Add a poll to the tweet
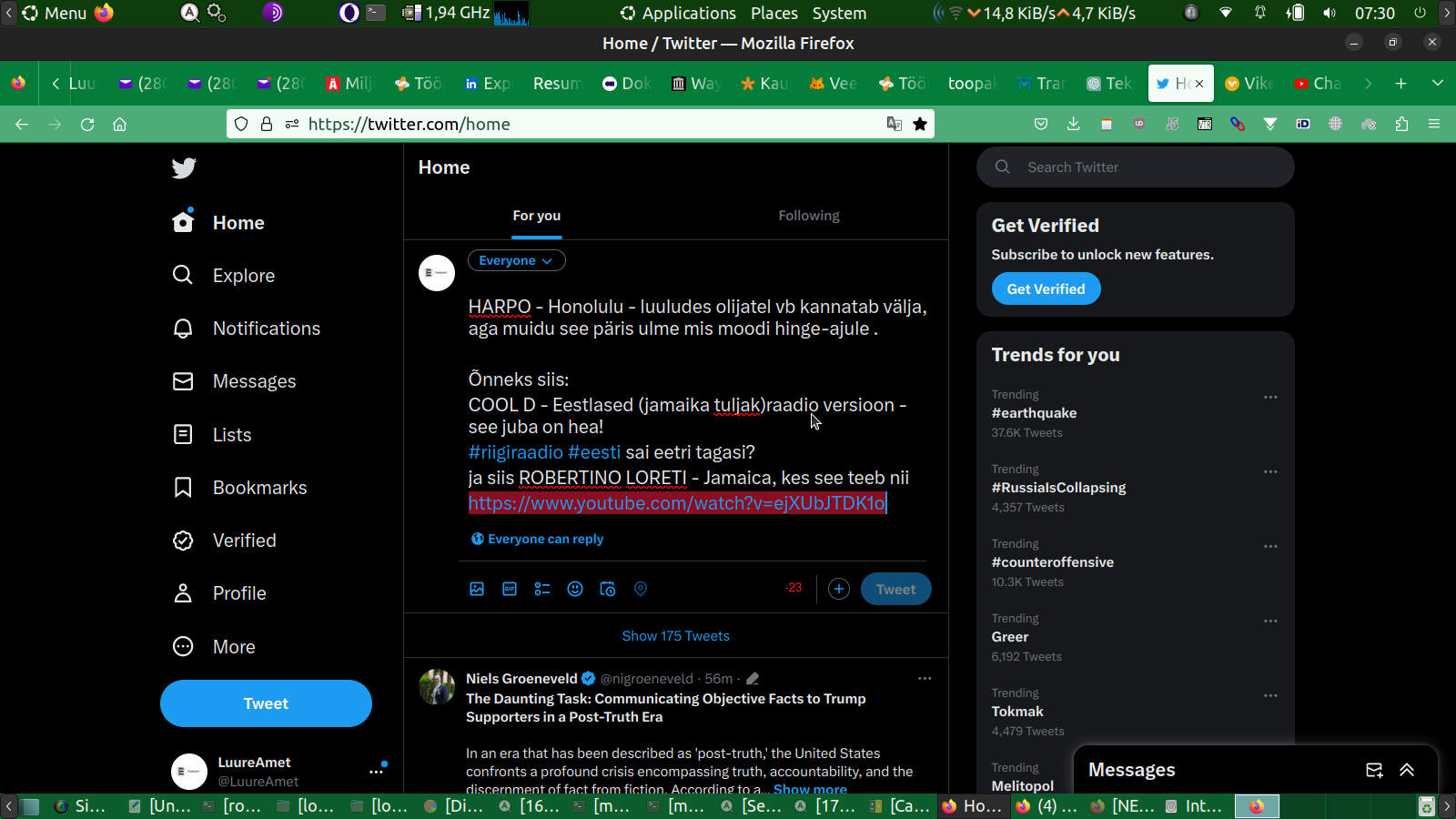The image size is (1456, 819). click(542, 589)
